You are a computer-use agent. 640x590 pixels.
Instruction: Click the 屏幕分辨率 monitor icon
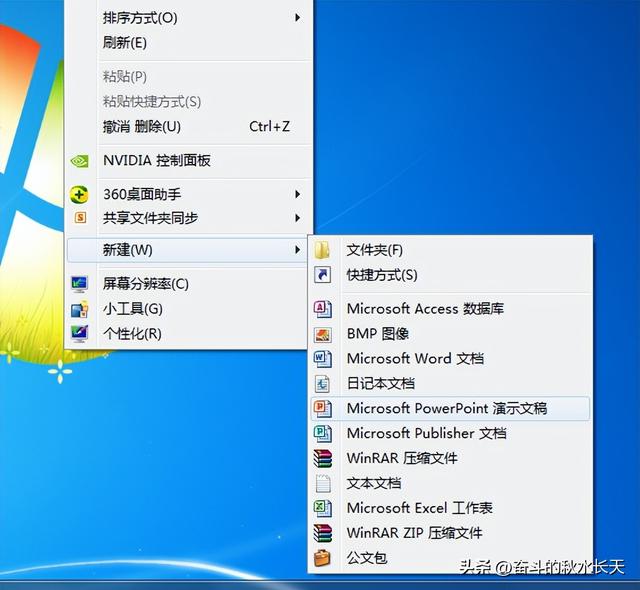[x=79, y=284]
